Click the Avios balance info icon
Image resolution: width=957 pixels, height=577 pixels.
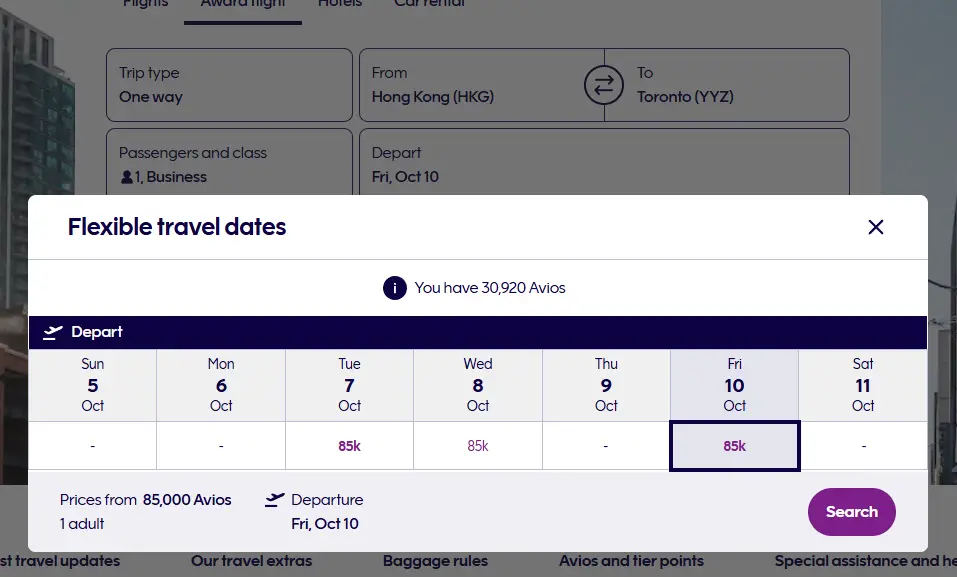point(394,288)
